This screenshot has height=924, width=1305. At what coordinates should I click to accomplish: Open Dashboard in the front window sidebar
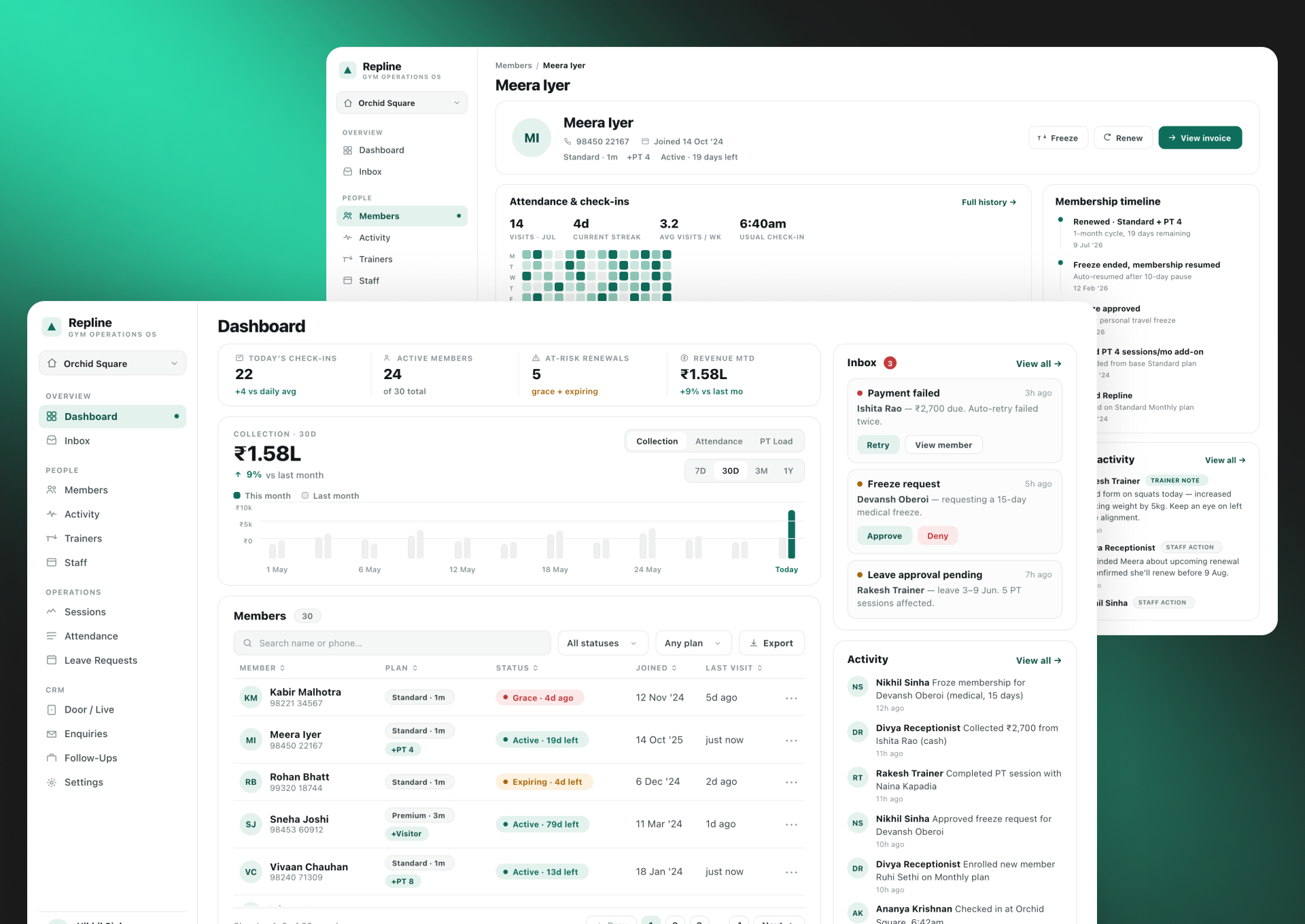tap(112, 416)
